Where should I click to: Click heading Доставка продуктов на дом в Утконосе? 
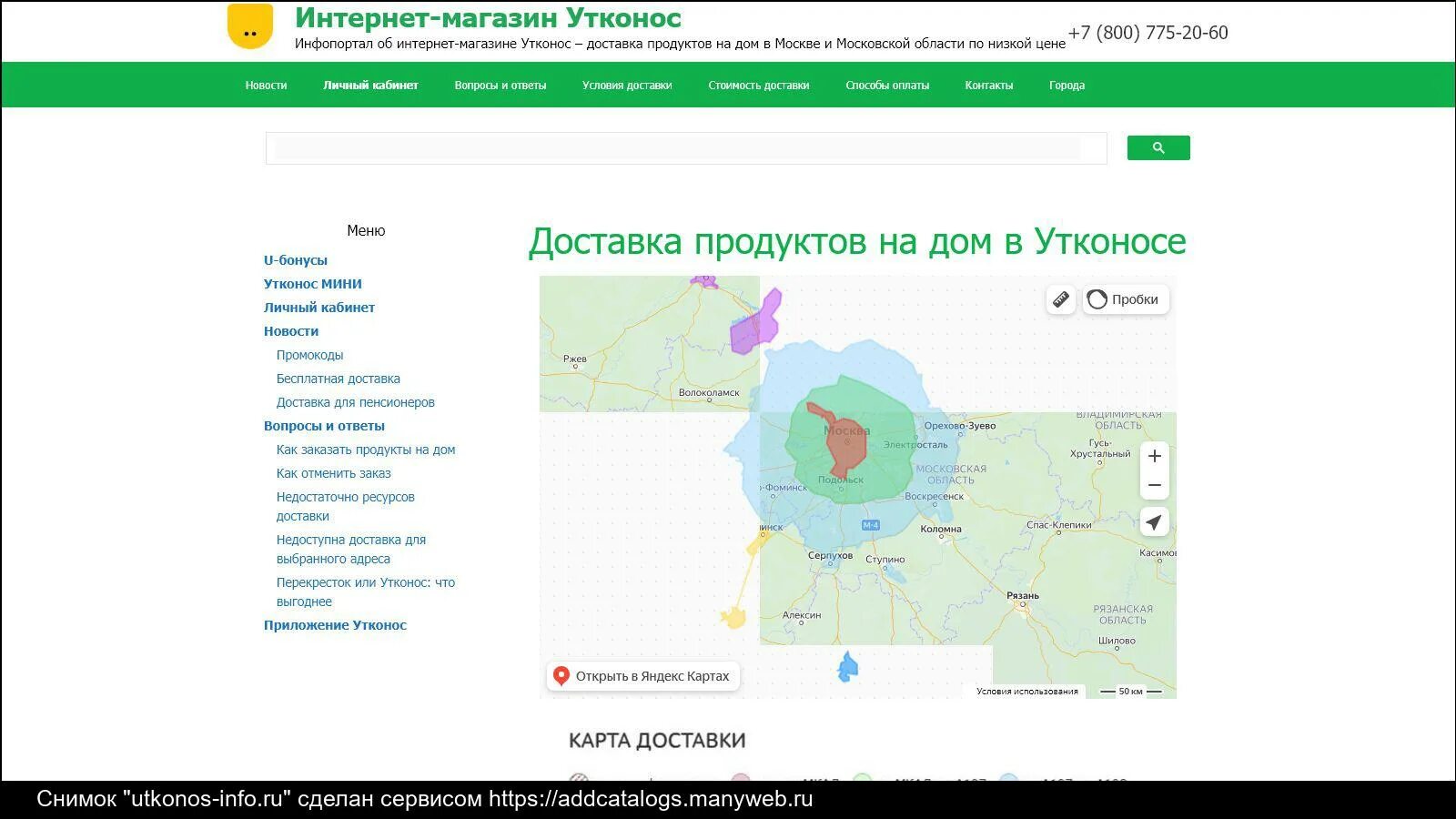coord(857,242)
